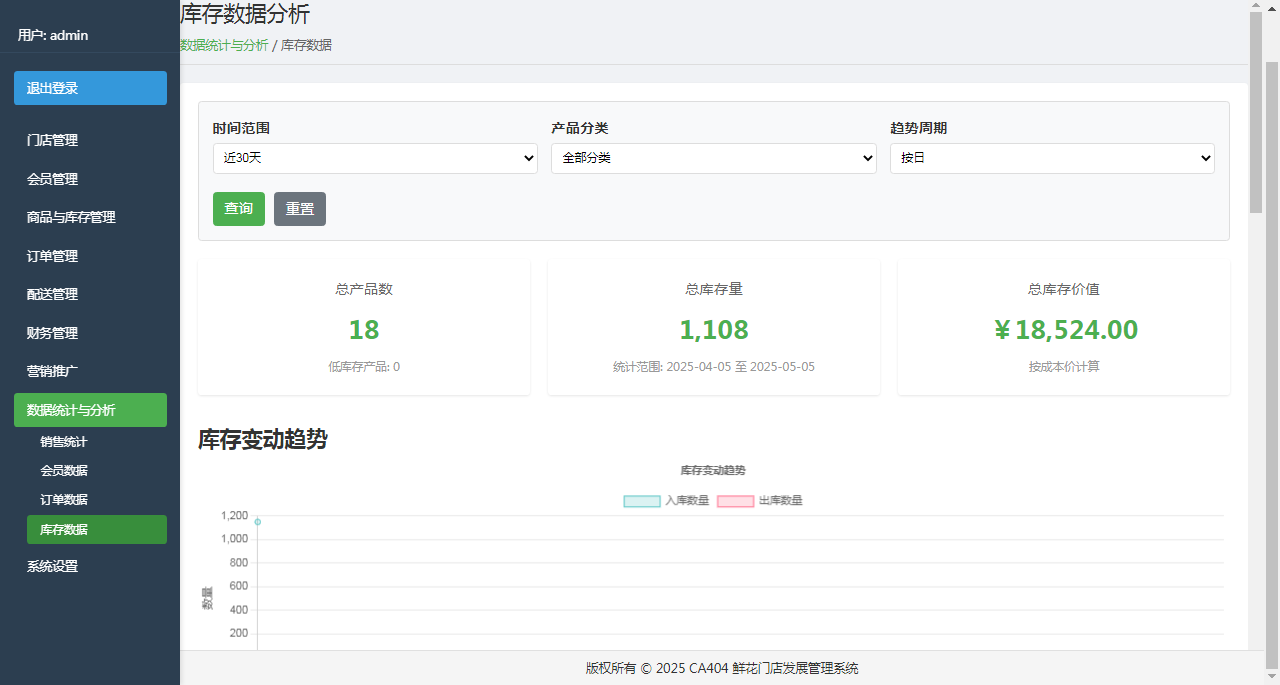
Task: Click the gray 重置 button
Action: click(x=300, y=209)
